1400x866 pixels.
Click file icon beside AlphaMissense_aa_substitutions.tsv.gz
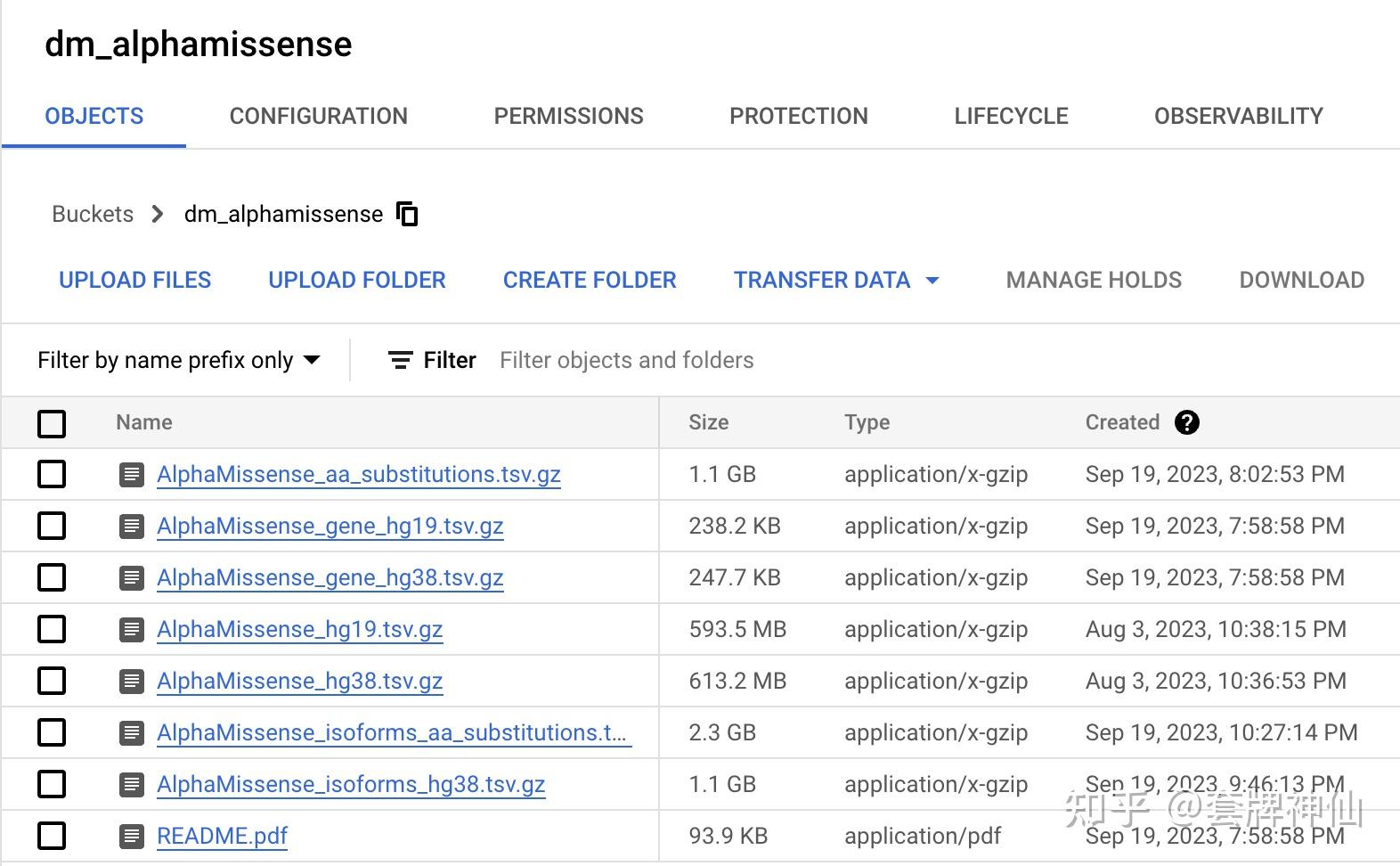pyautogui.click(x=132, y=474)
